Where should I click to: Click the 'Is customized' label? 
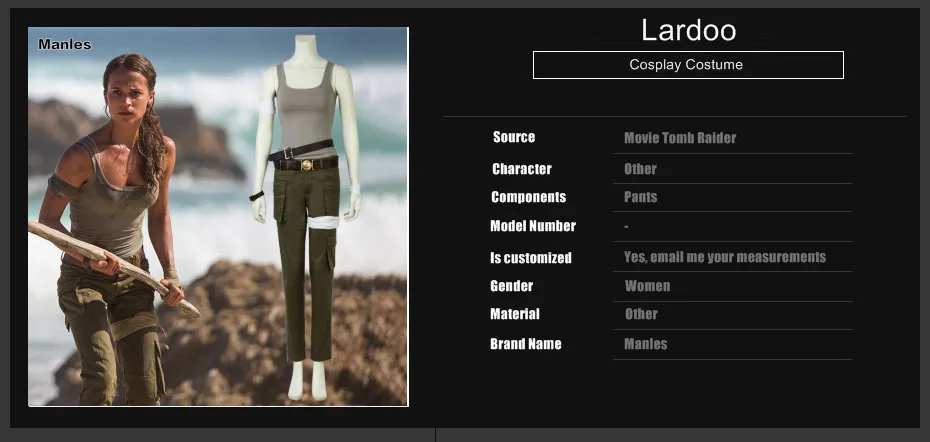tap(530, 258)
